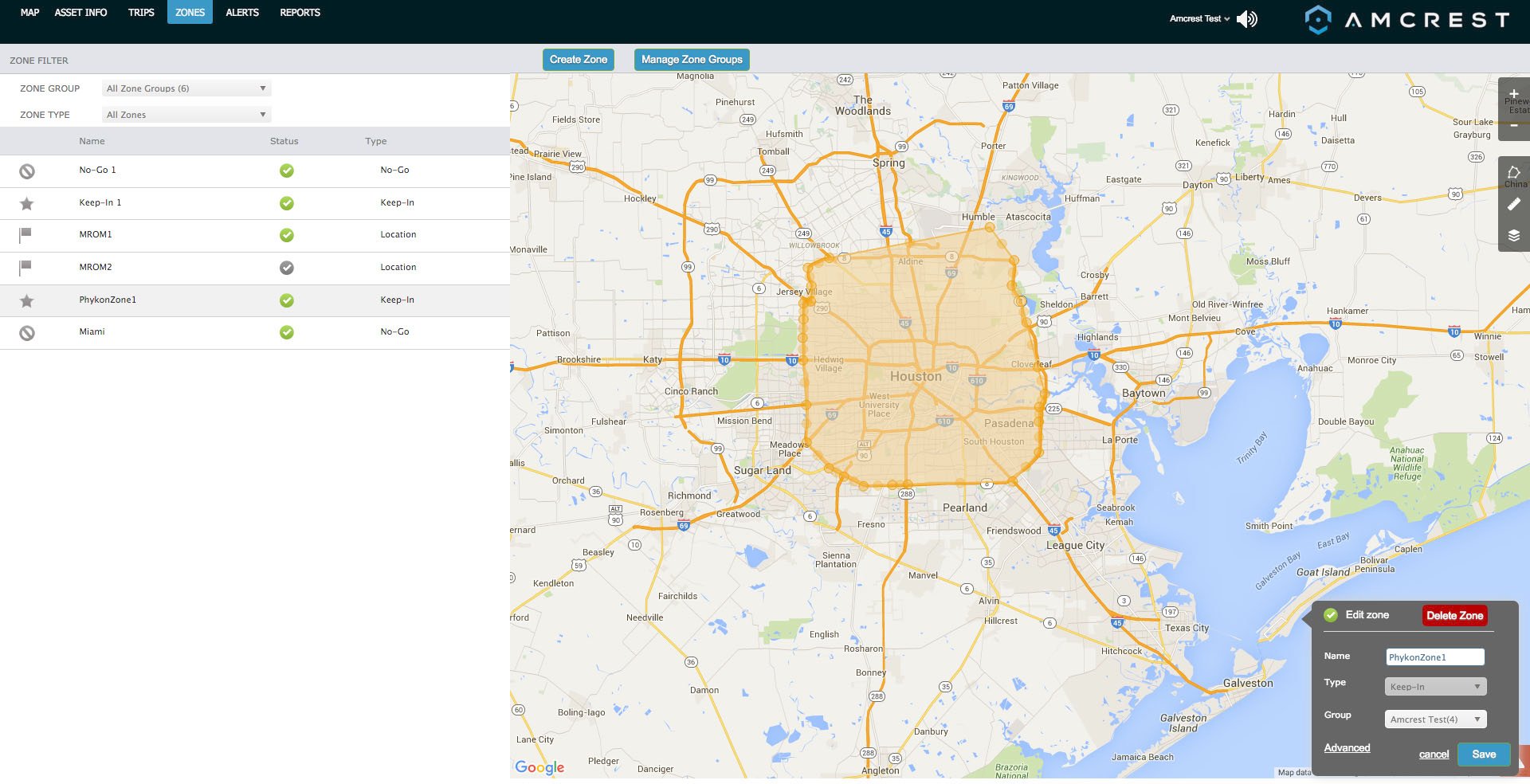This screenshot has width=1530, height=784.
Task: Open the Zone Group dropdown
Action: click(x=186, y=88)
